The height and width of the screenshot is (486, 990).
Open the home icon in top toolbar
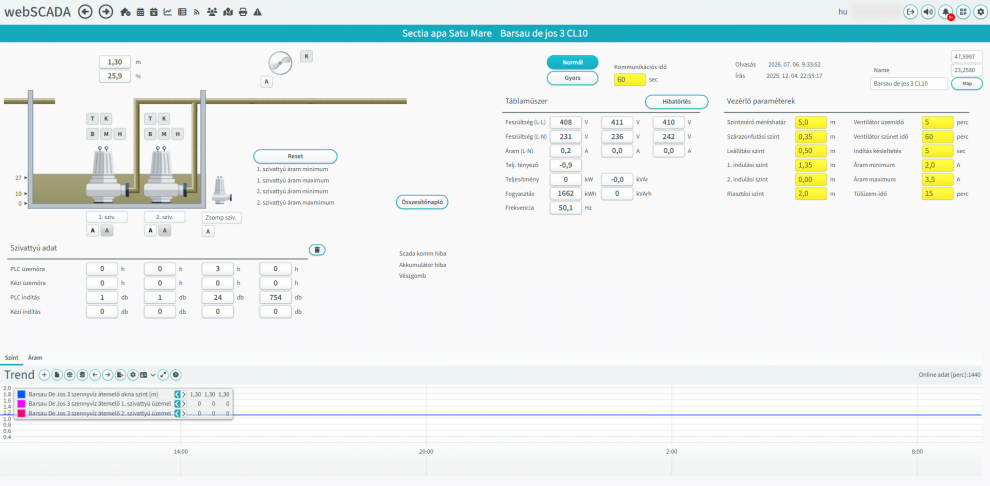pyautogui.click(x=125, y=12)
